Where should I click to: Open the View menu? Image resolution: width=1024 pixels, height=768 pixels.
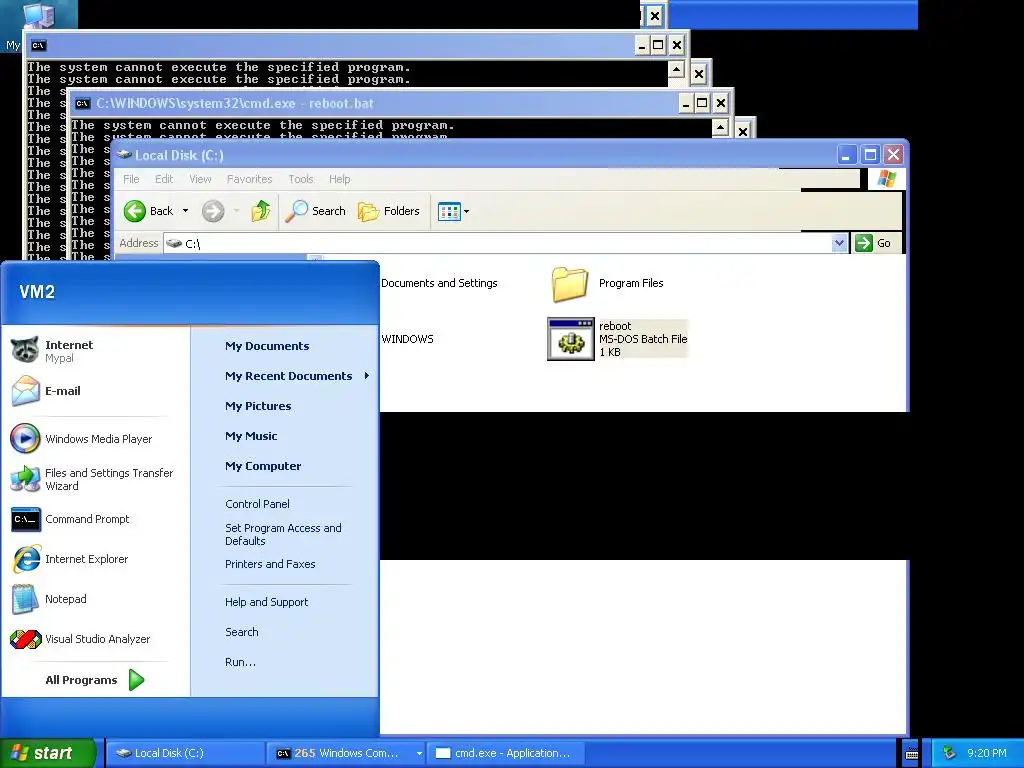pos(200,179)
